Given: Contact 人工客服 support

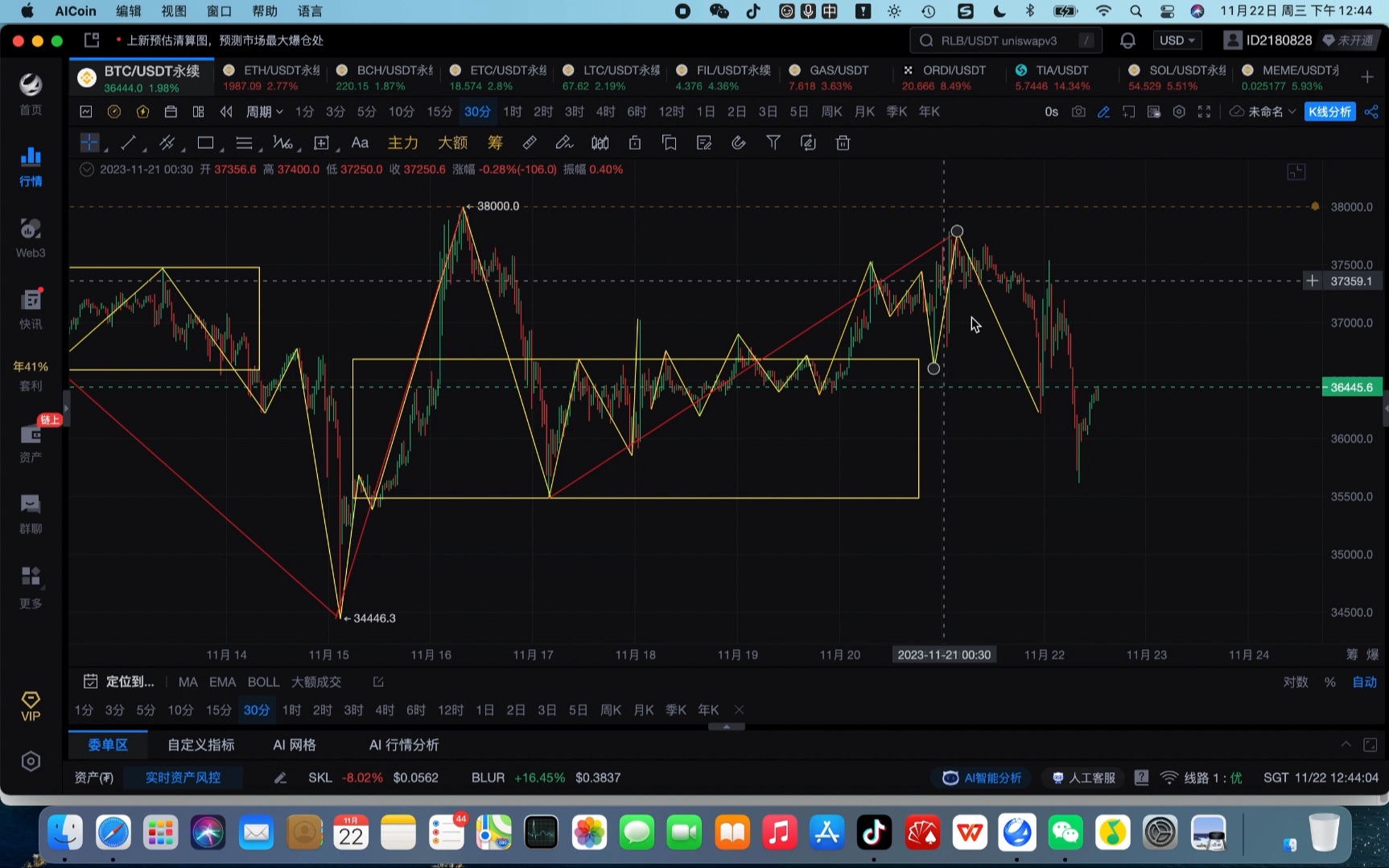Looking at the screenshot, I should coord(1083,777).
